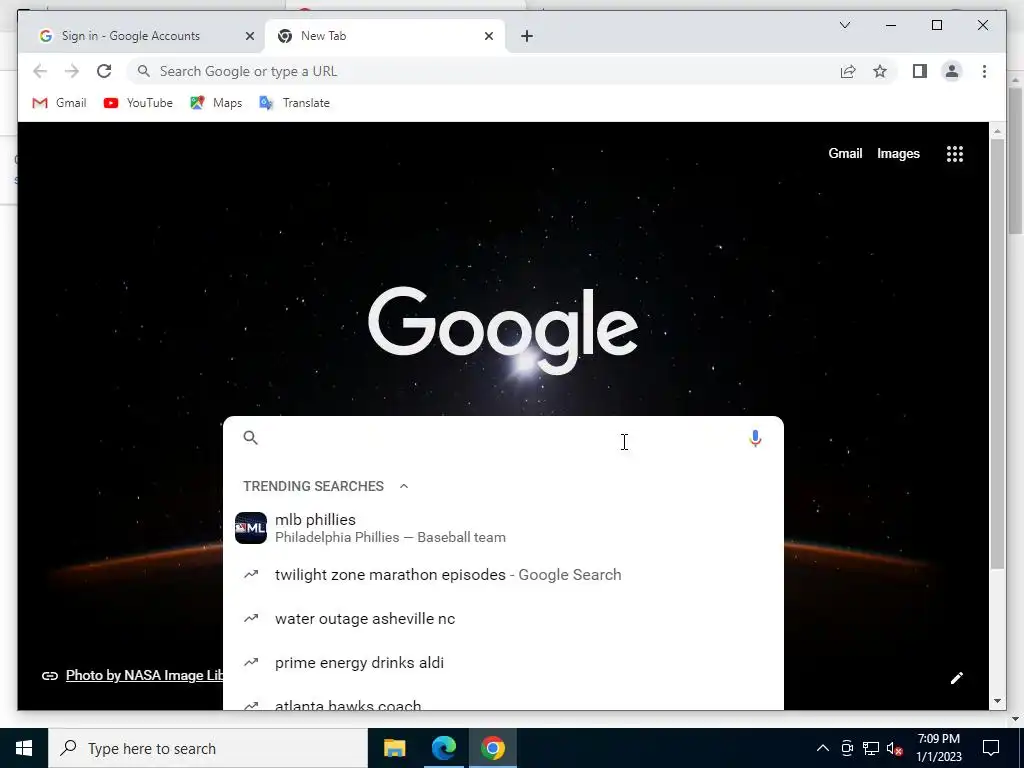Bookmark this tab with the star icon
This screenshot has height=768, width=1024.
coord(880,71)
